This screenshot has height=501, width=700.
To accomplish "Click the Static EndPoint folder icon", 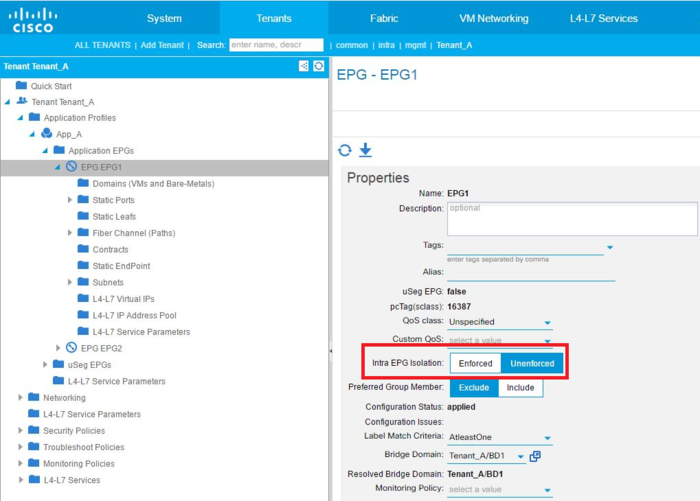I will [x=83, y=265].
